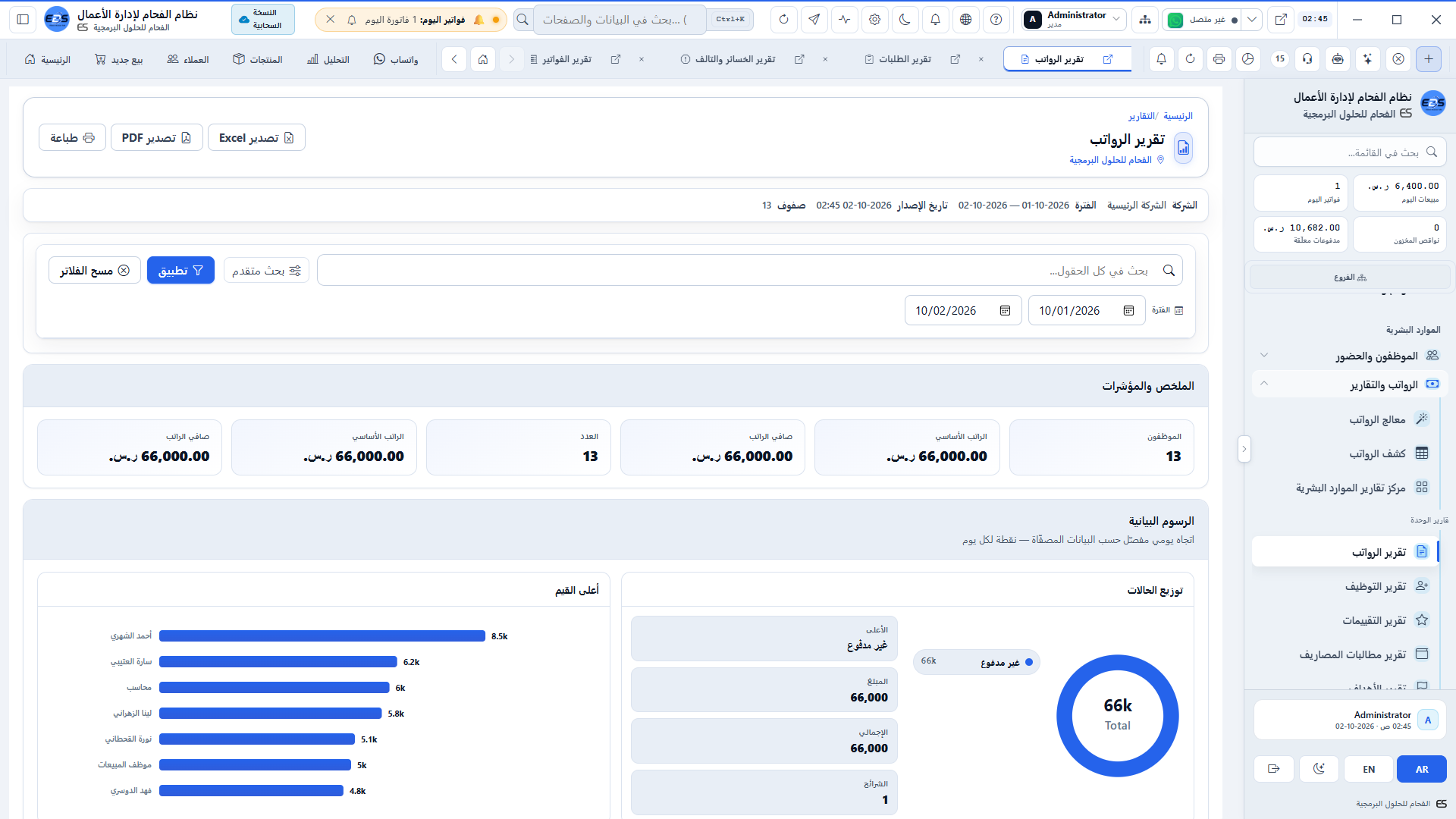Open the headset support icon
Image resolution: width=1456 pixels, height=819 pixels.
1307,59
